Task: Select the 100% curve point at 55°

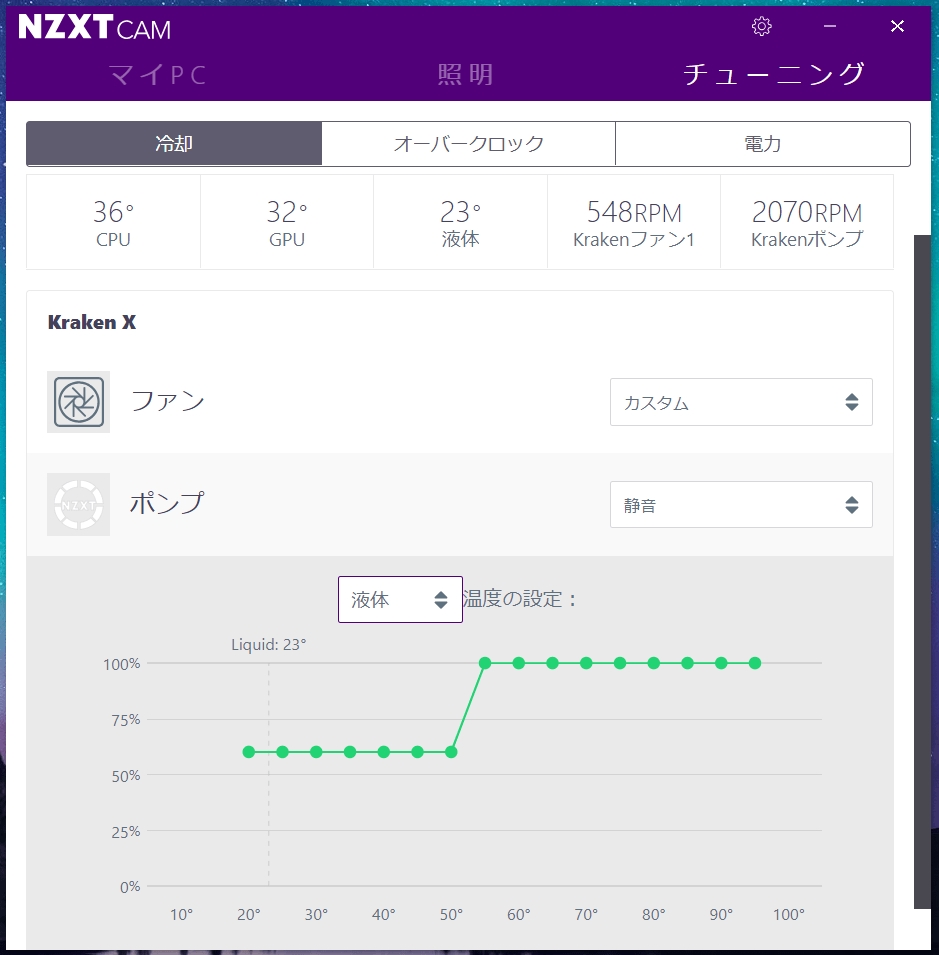Action: [x=485, y=663]
